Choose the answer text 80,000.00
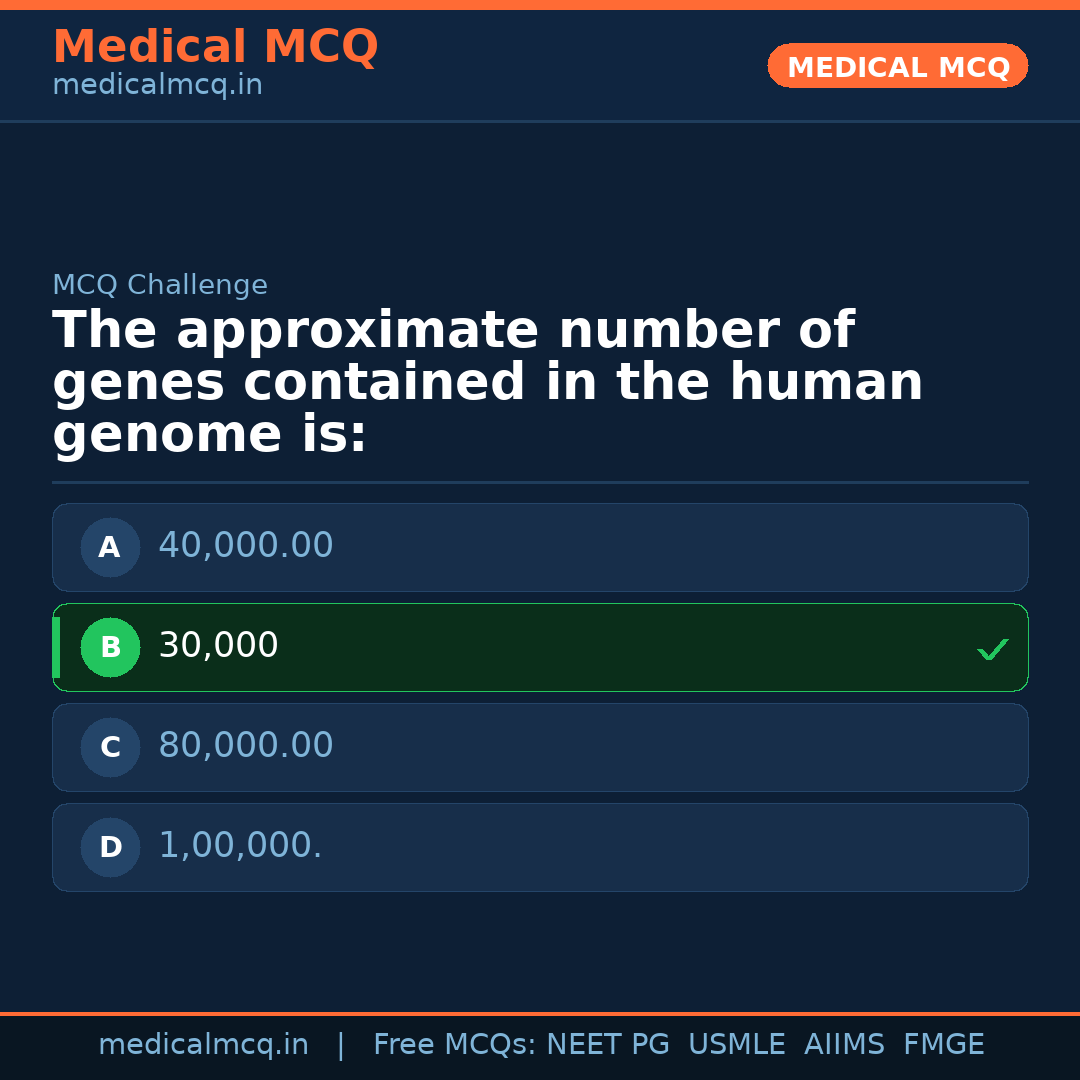The image size is (1080, 1080). (x=245, y=746)
